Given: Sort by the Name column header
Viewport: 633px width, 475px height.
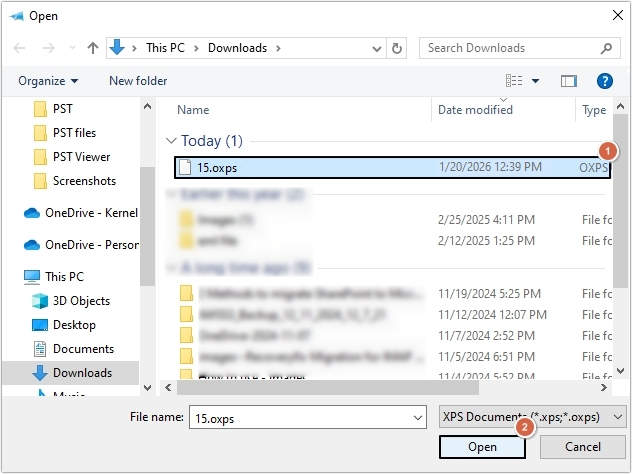Looking at the screenshot, I should coord(193,110).
